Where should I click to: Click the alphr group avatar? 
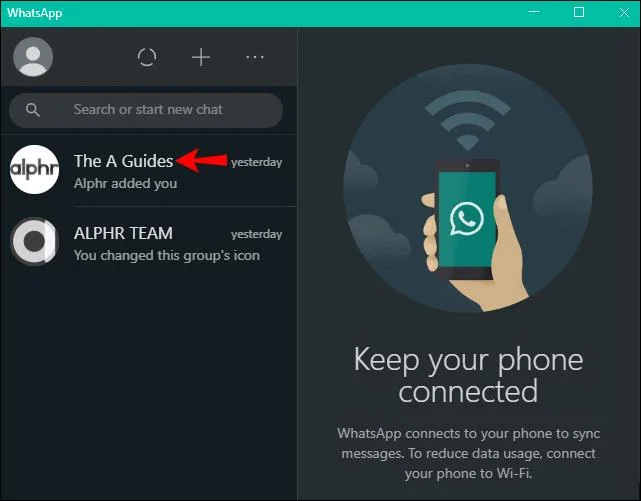click(34, 169)
